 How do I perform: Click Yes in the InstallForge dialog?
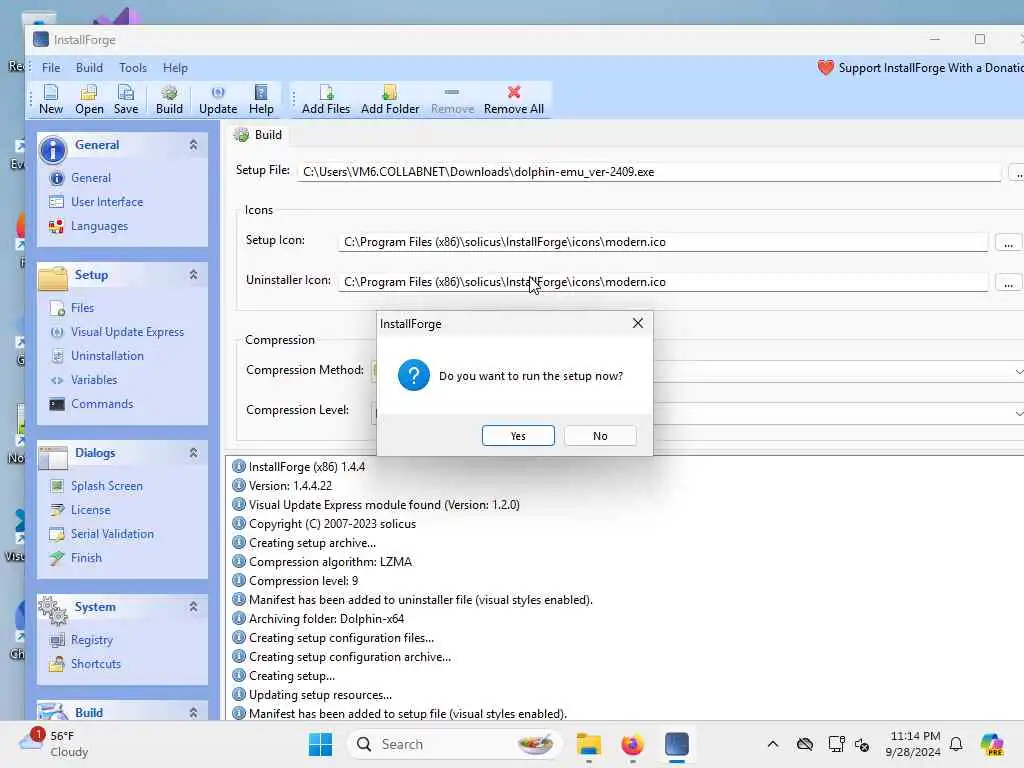click(518, 436)
